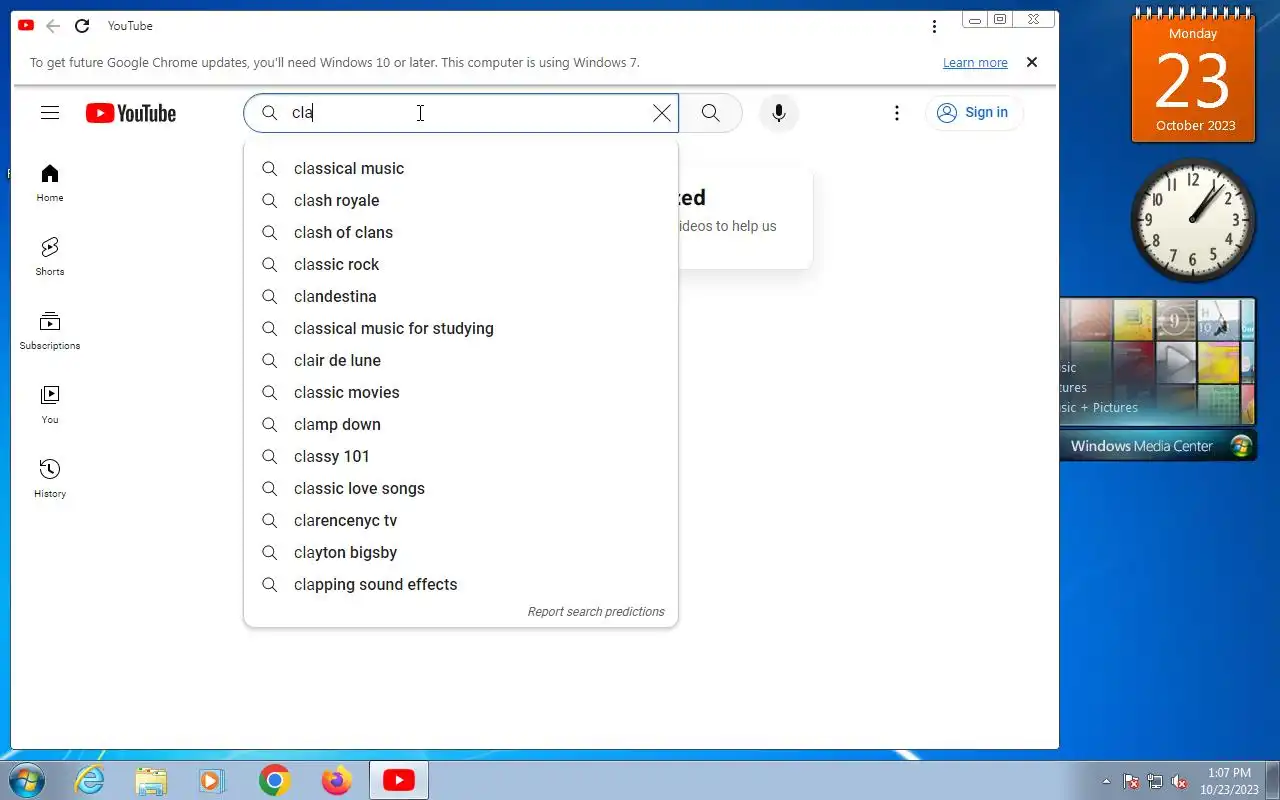Open Windows Explorer folder on taskbar
Viewport: 1280px width, 800px height.
tap(151, 780)
